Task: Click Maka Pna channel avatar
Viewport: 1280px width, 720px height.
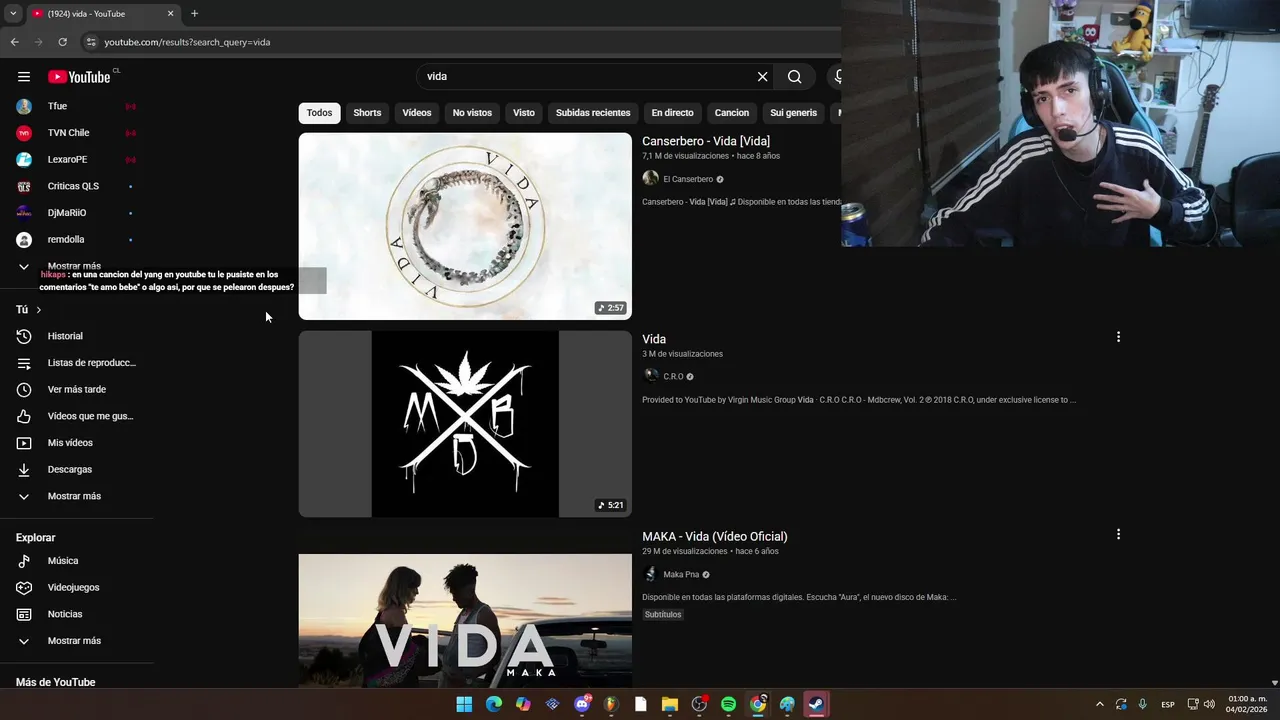Action: click(650, 574)
